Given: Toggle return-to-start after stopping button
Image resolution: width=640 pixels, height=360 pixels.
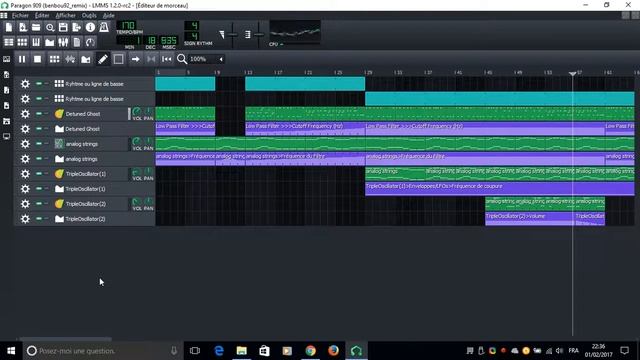Looking at the screenshot, I should (167, 59).
